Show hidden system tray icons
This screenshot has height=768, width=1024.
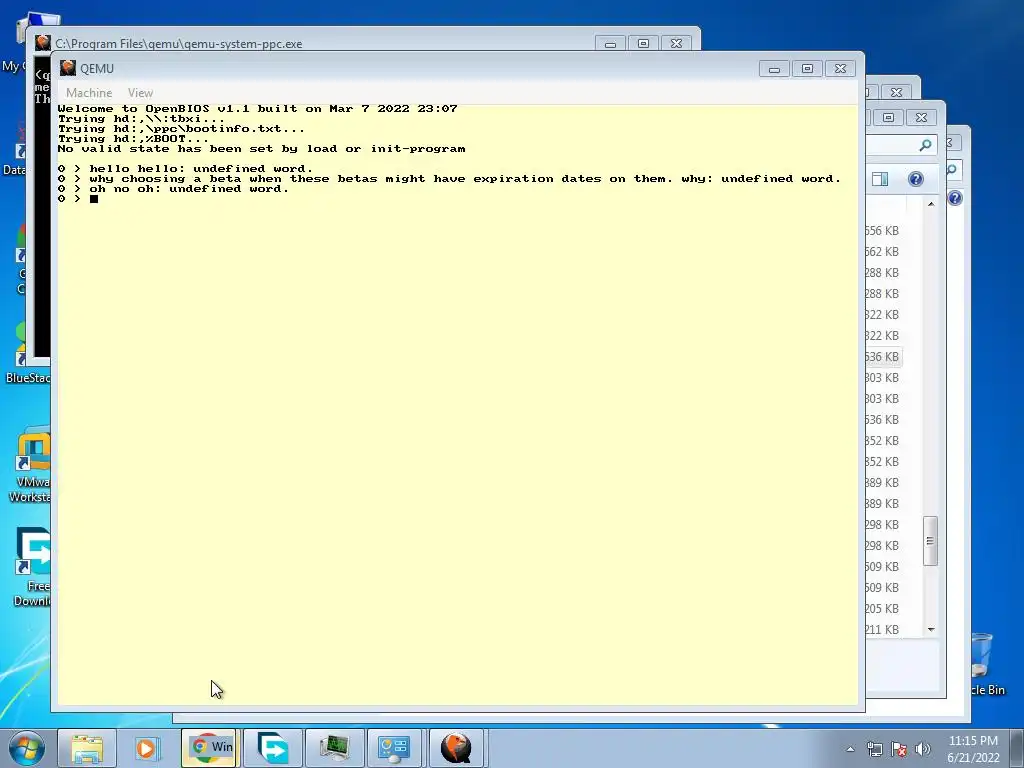[x=850, y=750]
